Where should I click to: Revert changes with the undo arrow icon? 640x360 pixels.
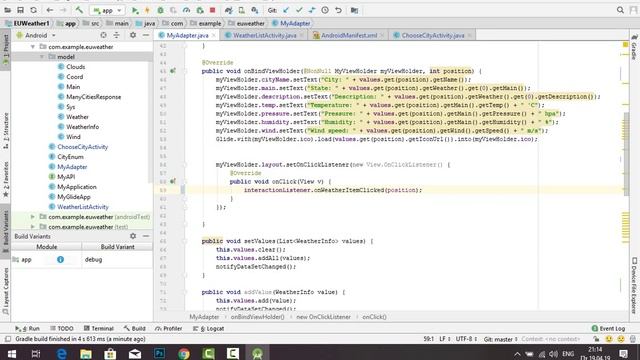(338, 10)
